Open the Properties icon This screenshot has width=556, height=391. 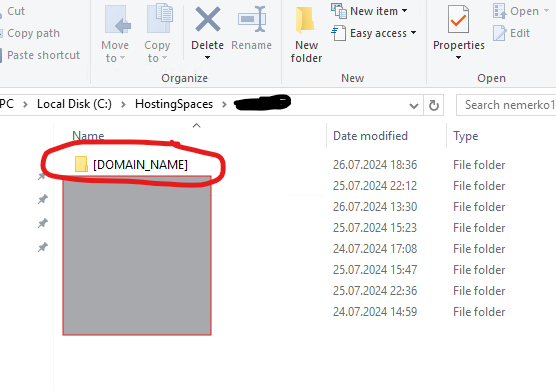pos(458,20)
